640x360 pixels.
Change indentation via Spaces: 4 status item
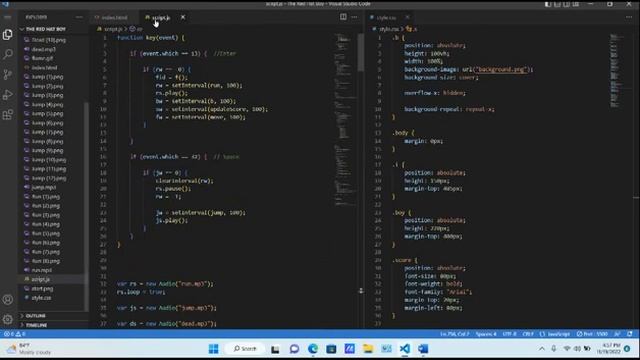(486, 334)
